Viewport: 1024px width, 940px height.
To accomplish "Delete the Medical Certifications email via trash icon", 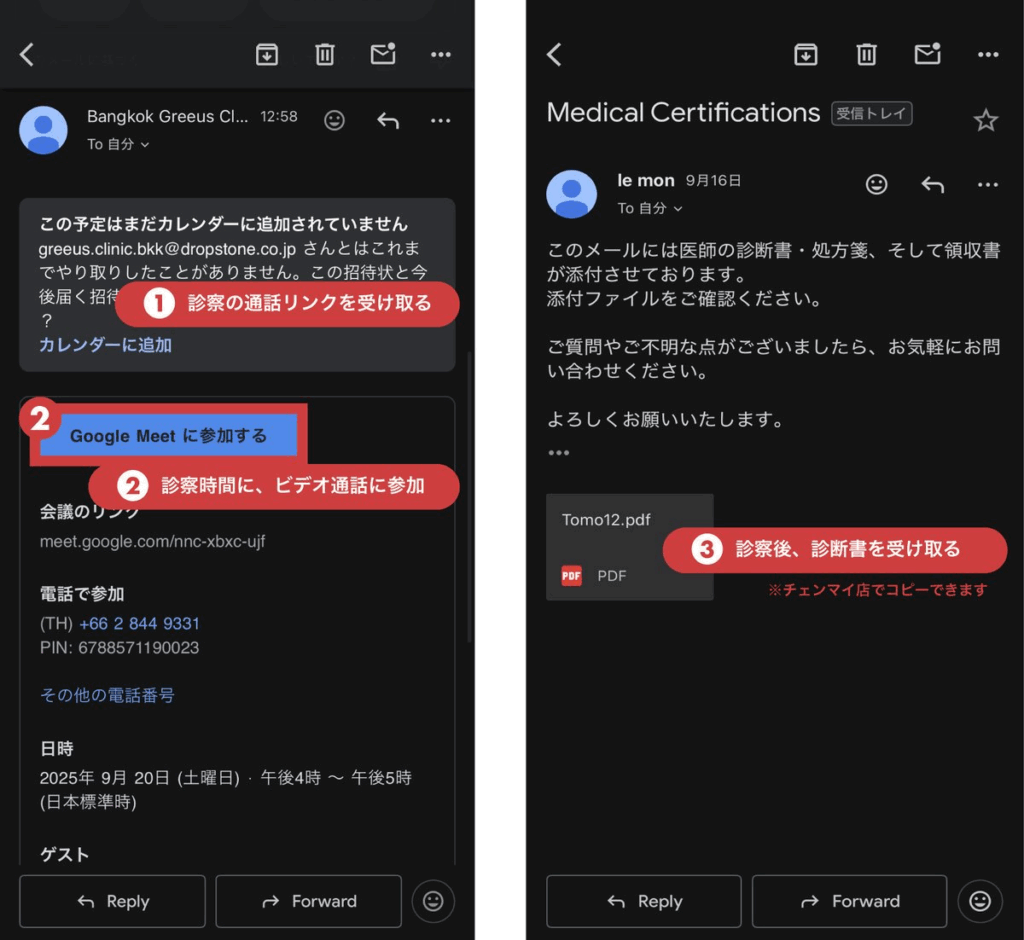I will [x=867, y=55].
